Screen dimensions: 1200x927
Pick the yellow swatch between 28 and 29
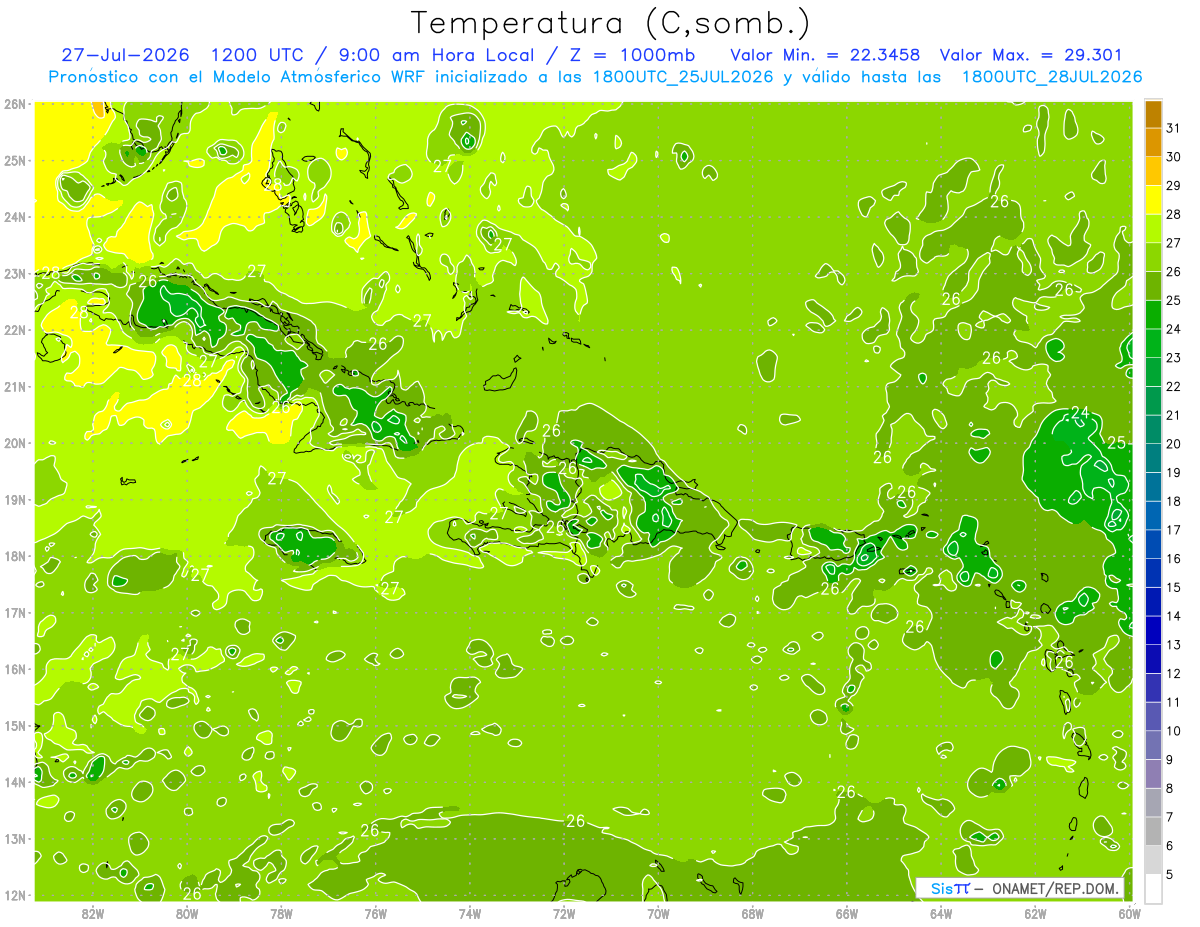[1153, 200]
